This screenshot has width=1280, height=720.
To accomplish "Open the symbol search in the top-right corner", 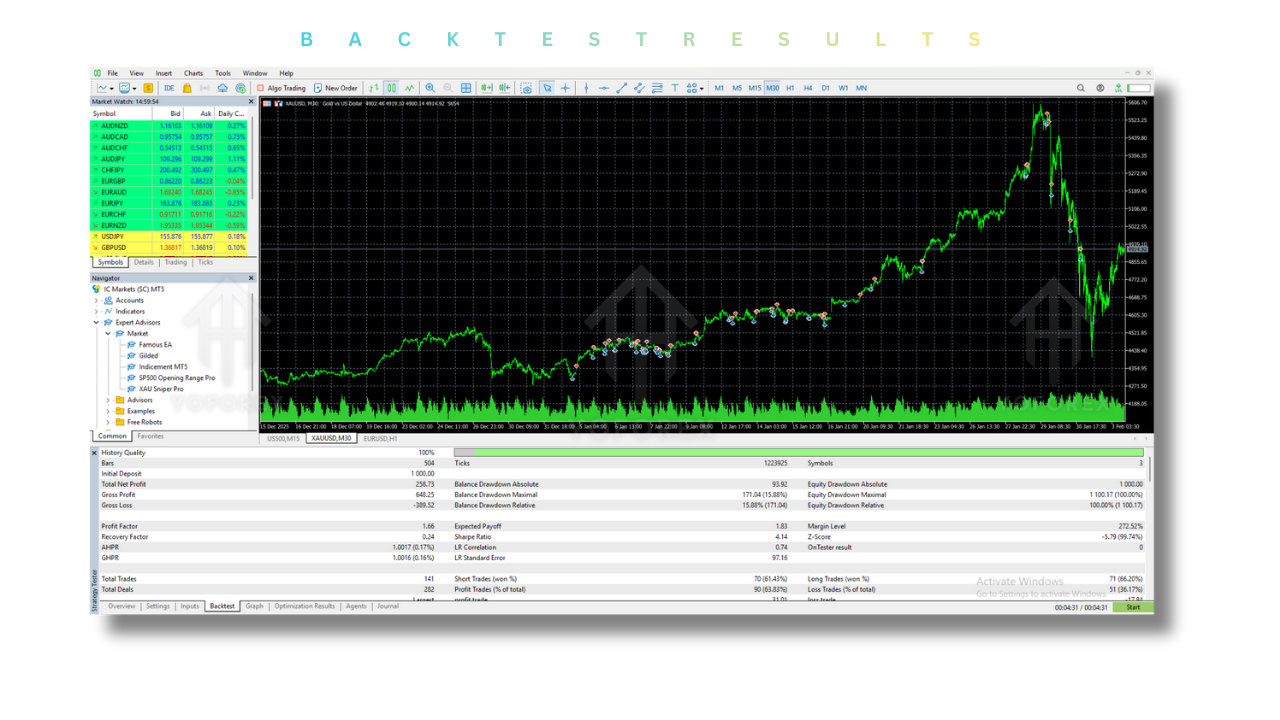I will tap(1081, 87).
